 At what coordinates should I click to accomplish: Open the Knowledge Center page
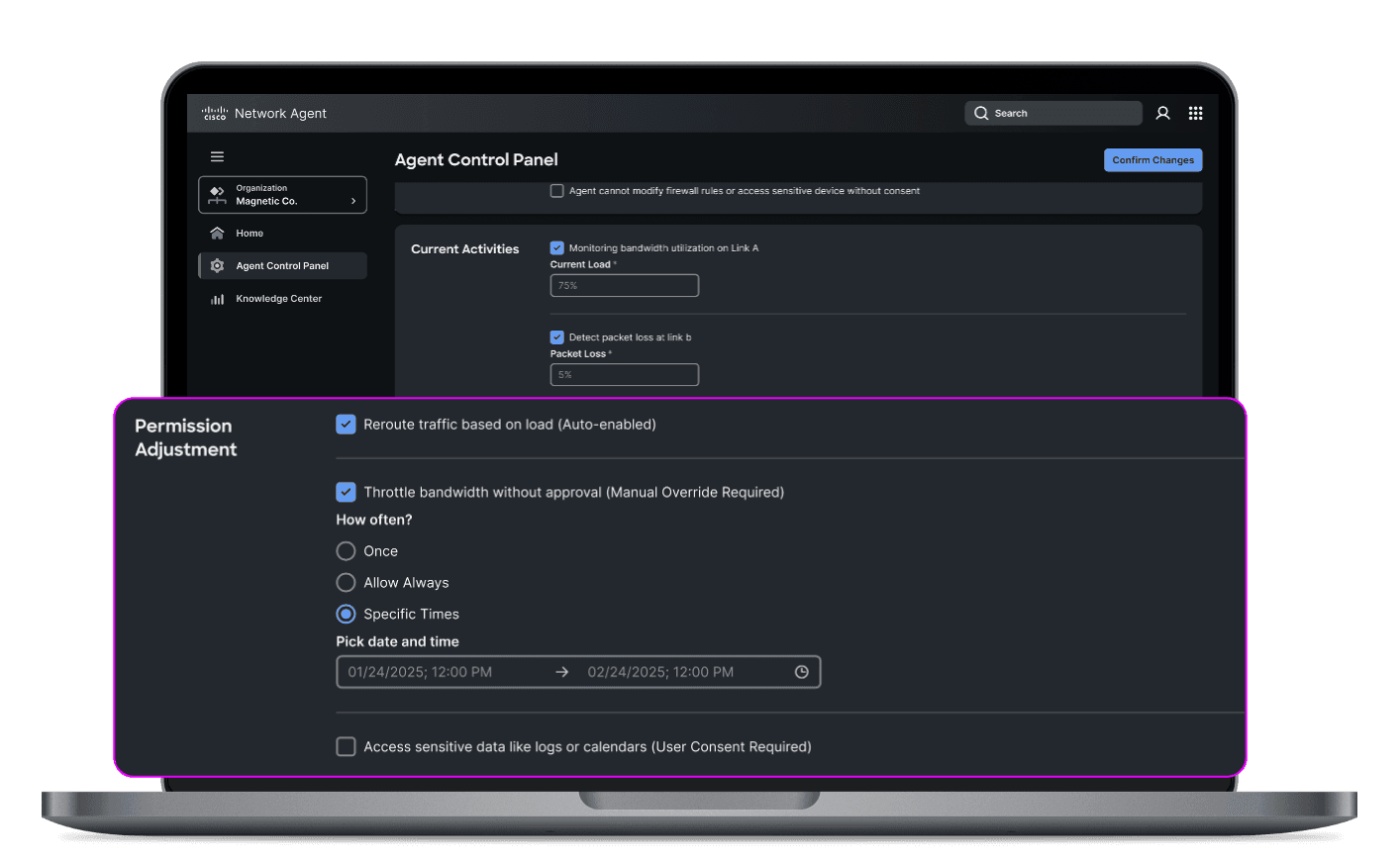278,298
